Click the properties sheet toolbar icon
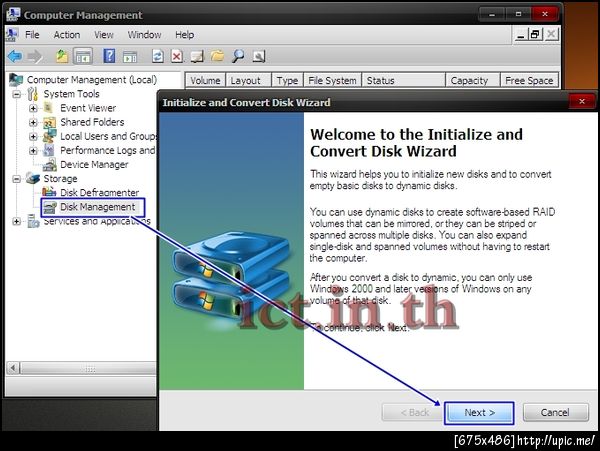Image resolution: width=600 pixels, height=451 pixels. click(197, 57)
